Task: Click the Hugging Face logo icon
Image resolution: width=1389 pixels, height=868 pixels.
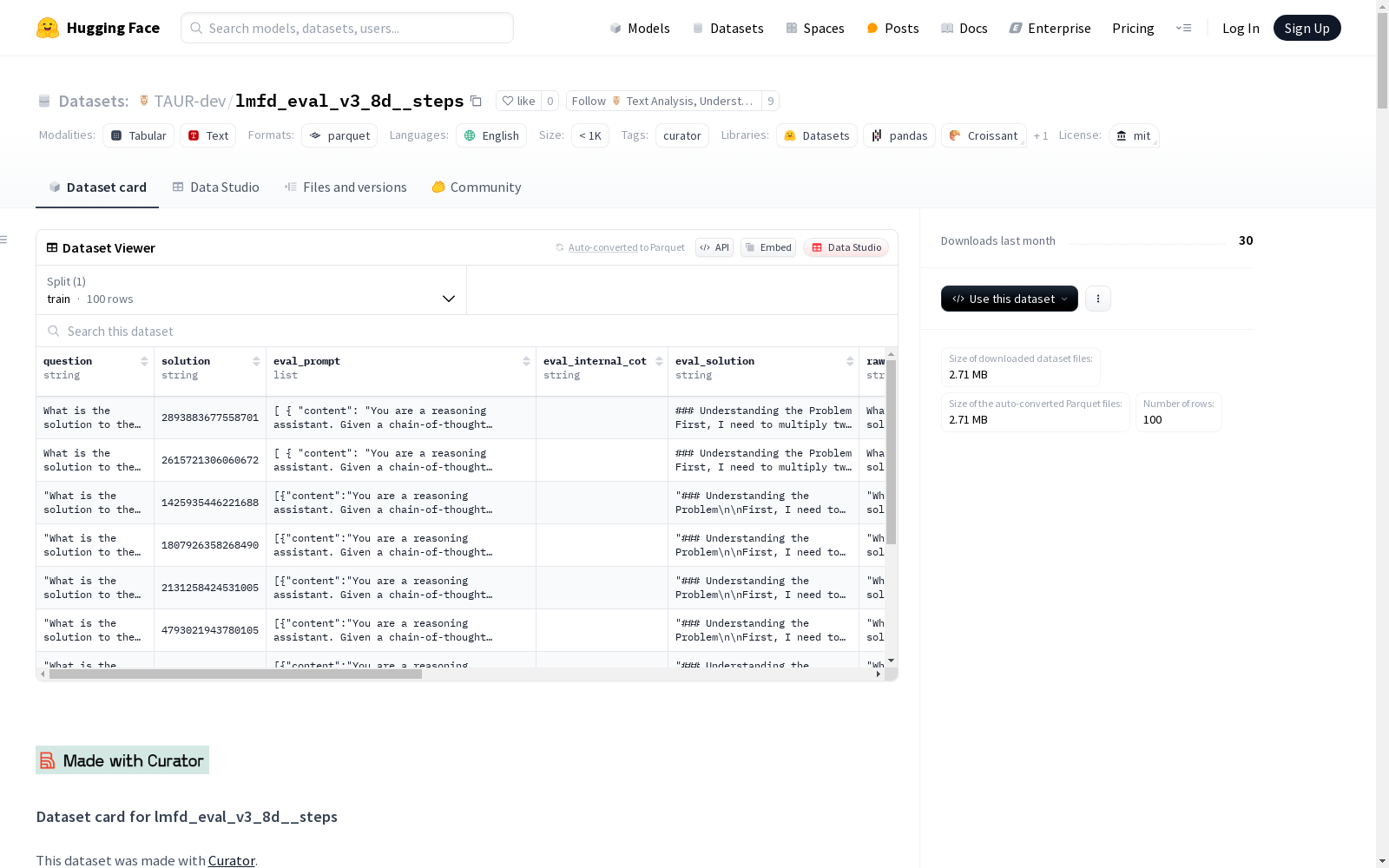Action: (48, 28)
